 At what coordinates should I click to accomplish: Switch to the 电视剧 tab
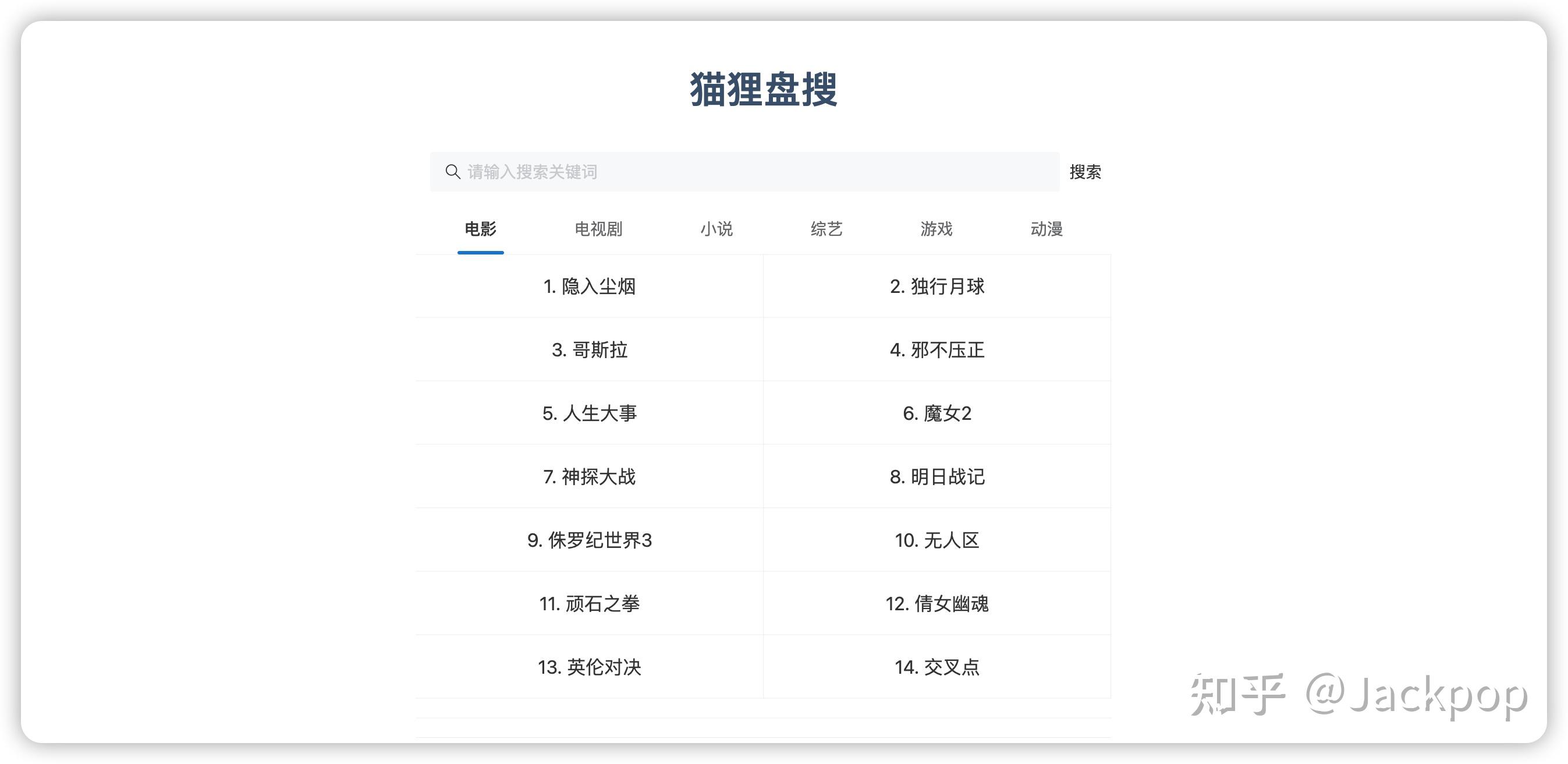598,229
